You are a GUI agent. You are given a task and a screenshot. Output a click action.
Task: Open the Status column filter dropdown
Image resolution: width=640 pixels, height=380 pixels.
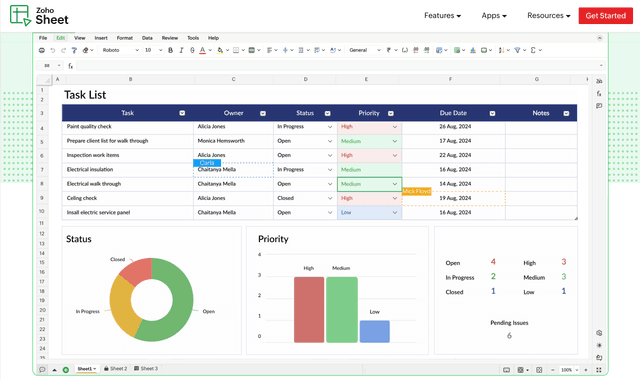coord(327,113)
